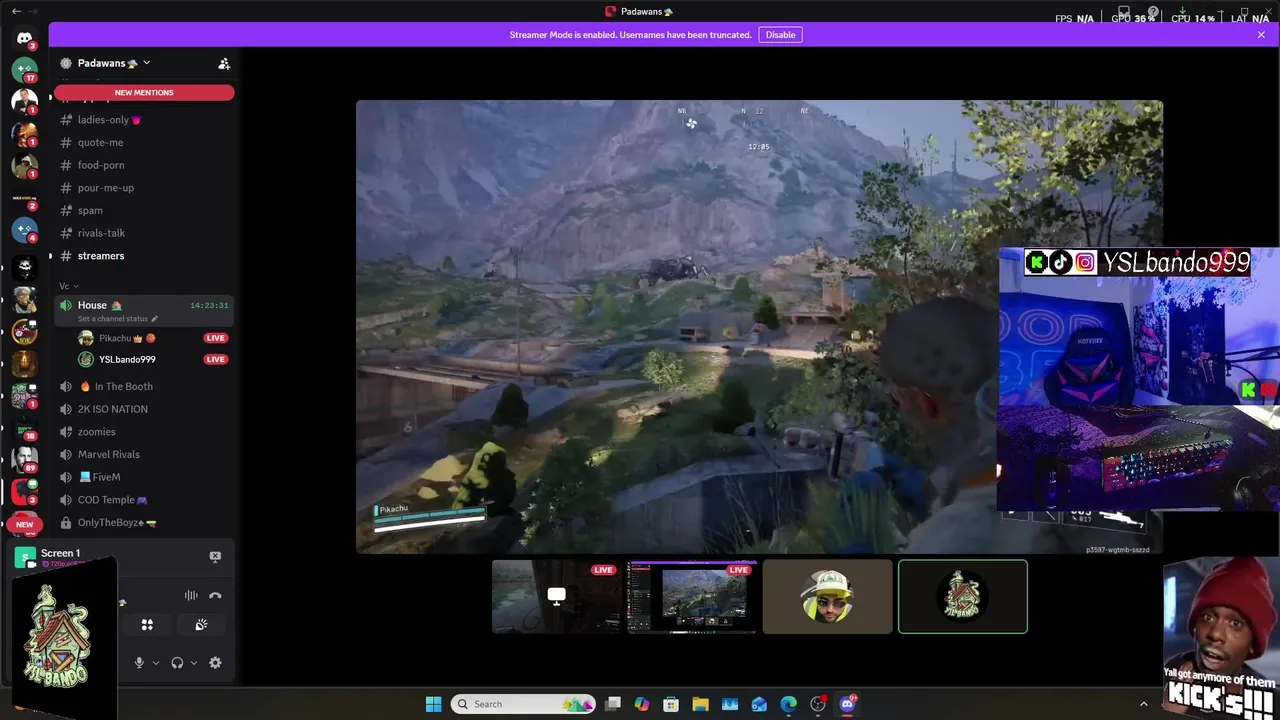
Task: Click the taskbar Search box
Action: tap(523, 704)
